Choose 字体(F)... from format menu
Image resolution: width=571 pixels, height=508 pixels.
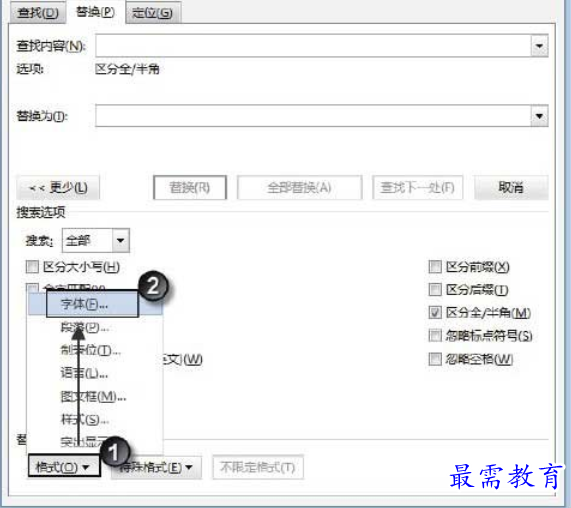[x=95, y=304]
